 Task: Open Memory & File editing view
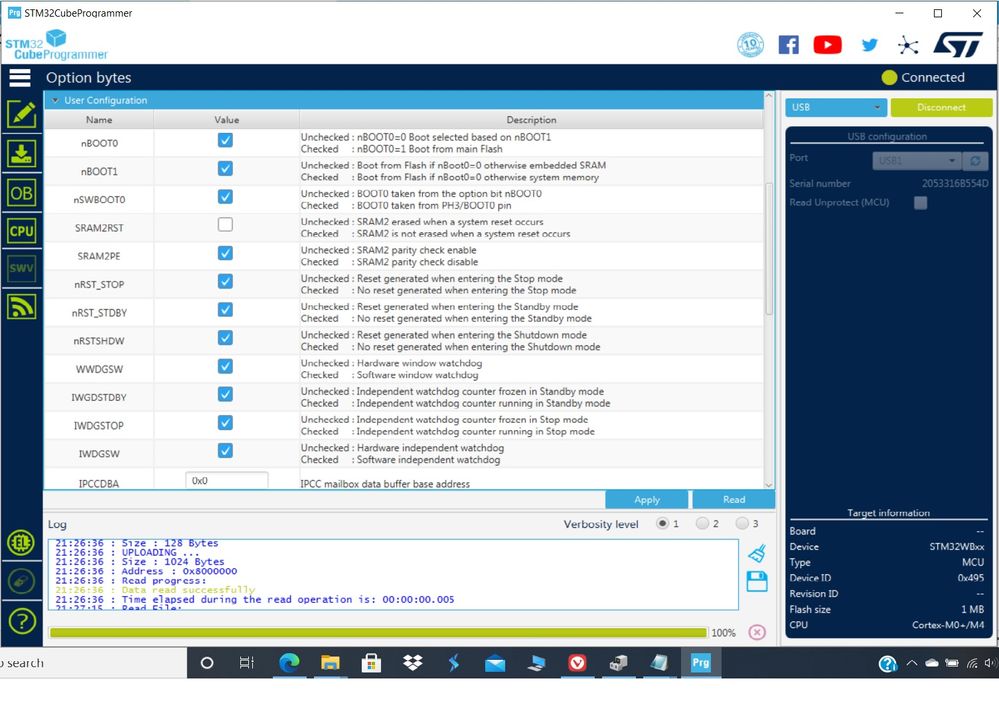22,115
